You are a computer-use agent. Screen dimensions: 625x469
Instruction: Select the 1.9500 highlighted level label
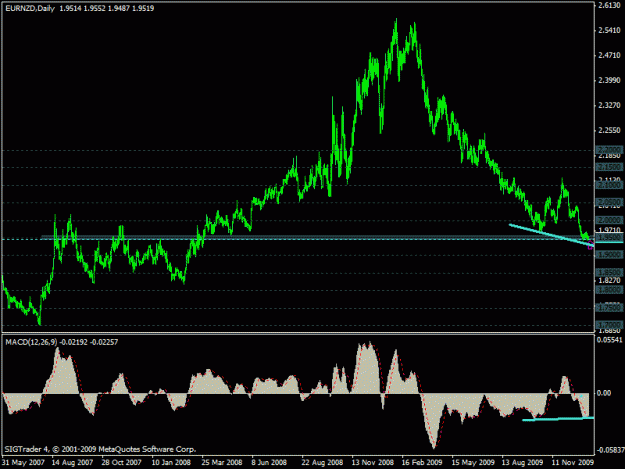pyautogui.click(x=609, y=238)
